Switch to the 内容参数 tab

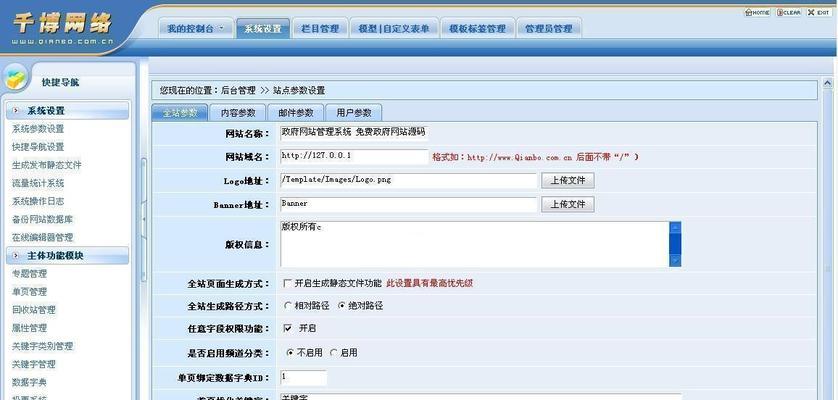point(237,113)
